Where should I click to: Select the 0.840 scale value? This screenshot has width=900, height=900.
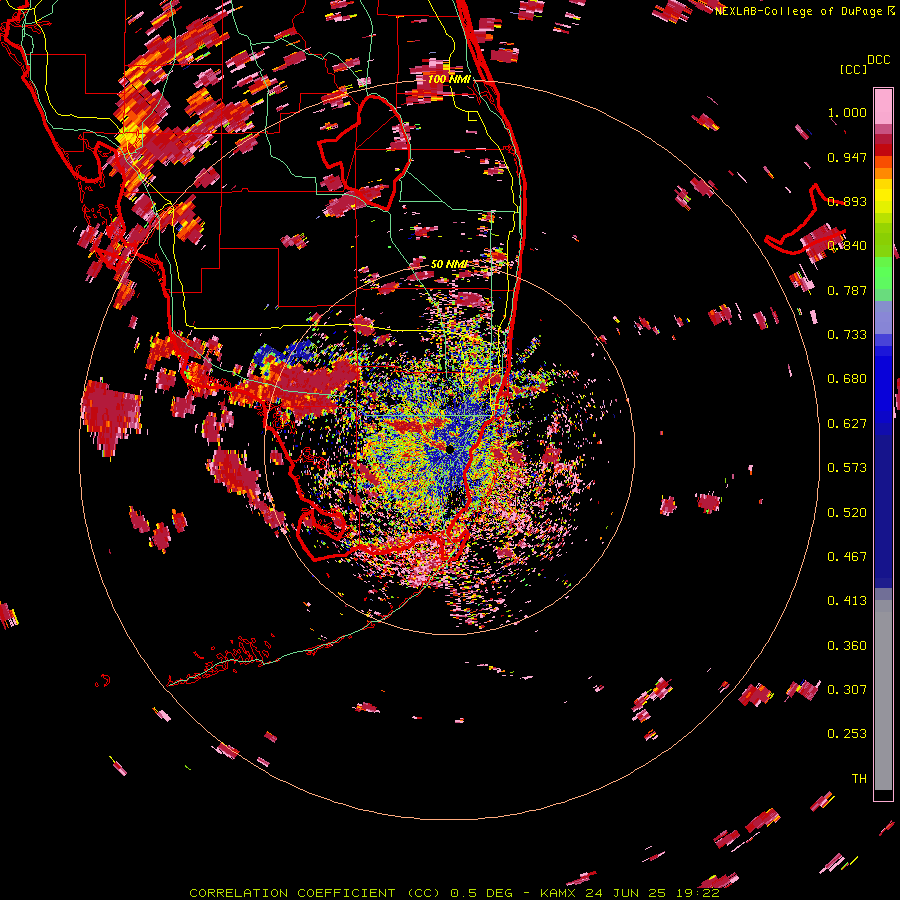click(847, 246)
